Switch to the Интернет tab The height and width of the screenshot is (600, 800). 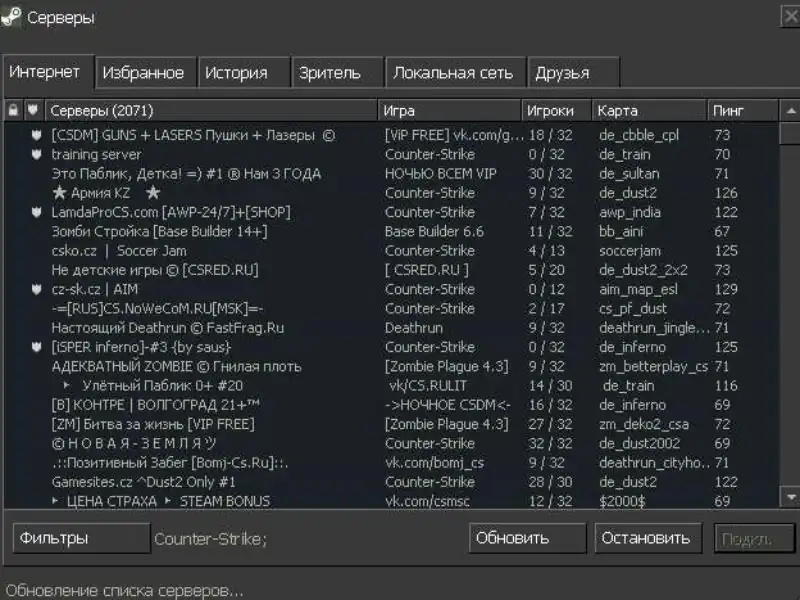point(48,72)
